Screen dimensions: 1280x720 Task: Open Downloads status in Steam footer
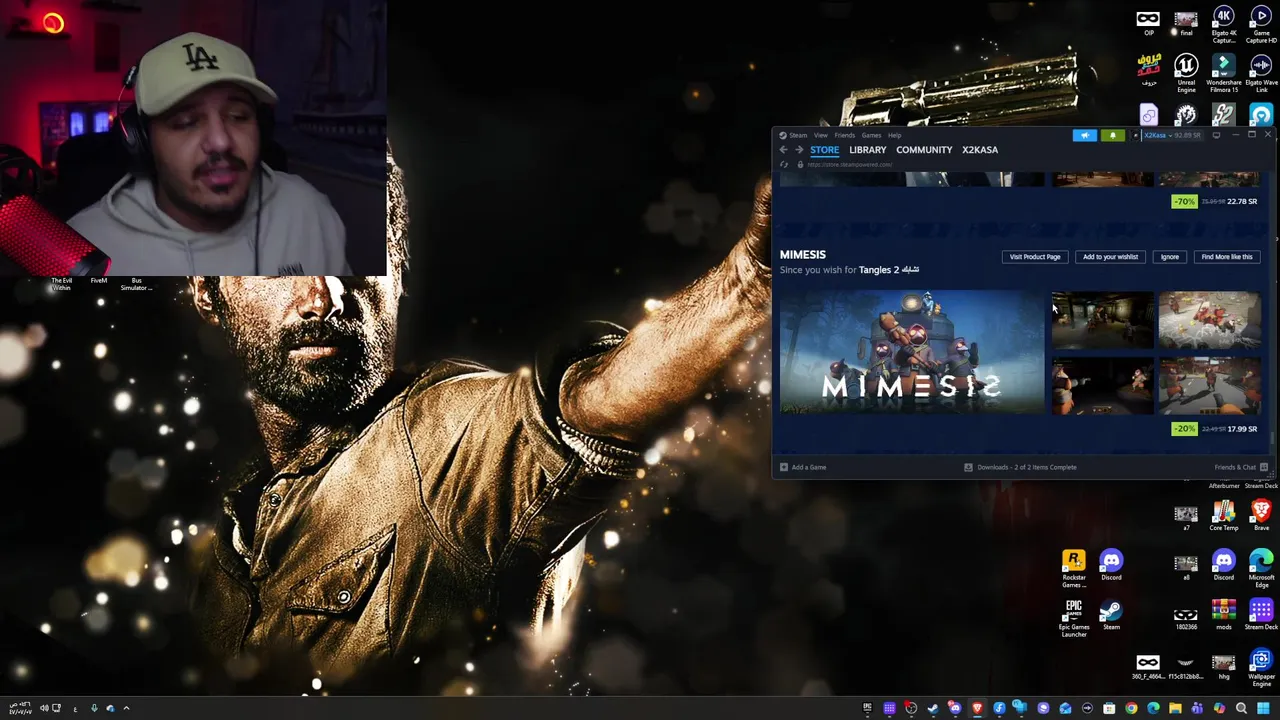pyautogui.click(x=1021, y=467)
